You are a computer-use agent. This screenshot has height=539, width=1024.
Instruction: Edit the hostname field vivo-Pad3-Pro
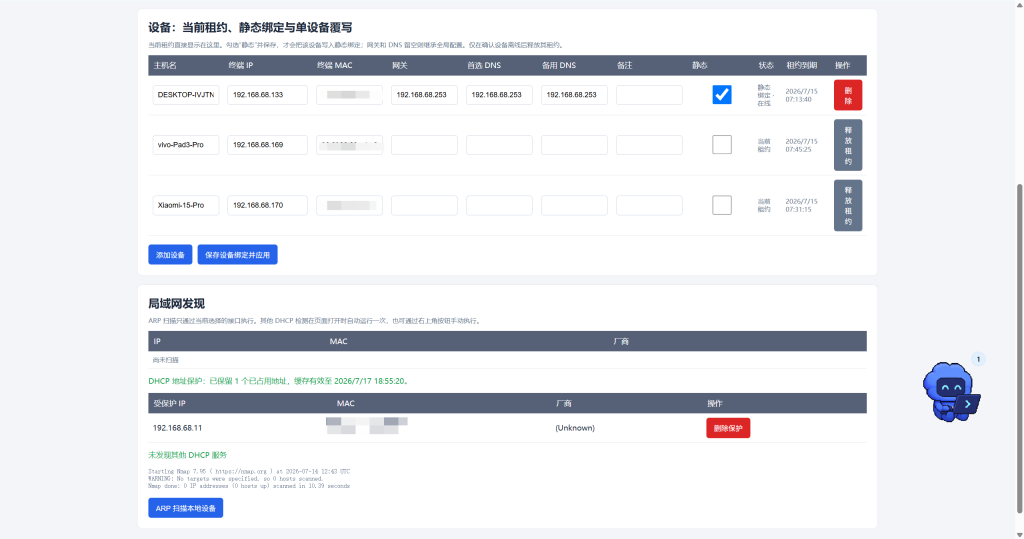tap(185, 144)
